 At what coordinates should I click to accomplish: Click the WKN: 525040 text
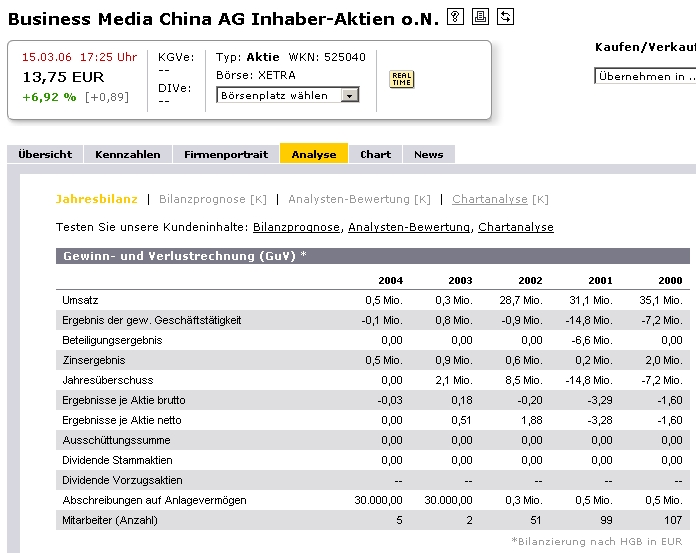coord(327,57)
